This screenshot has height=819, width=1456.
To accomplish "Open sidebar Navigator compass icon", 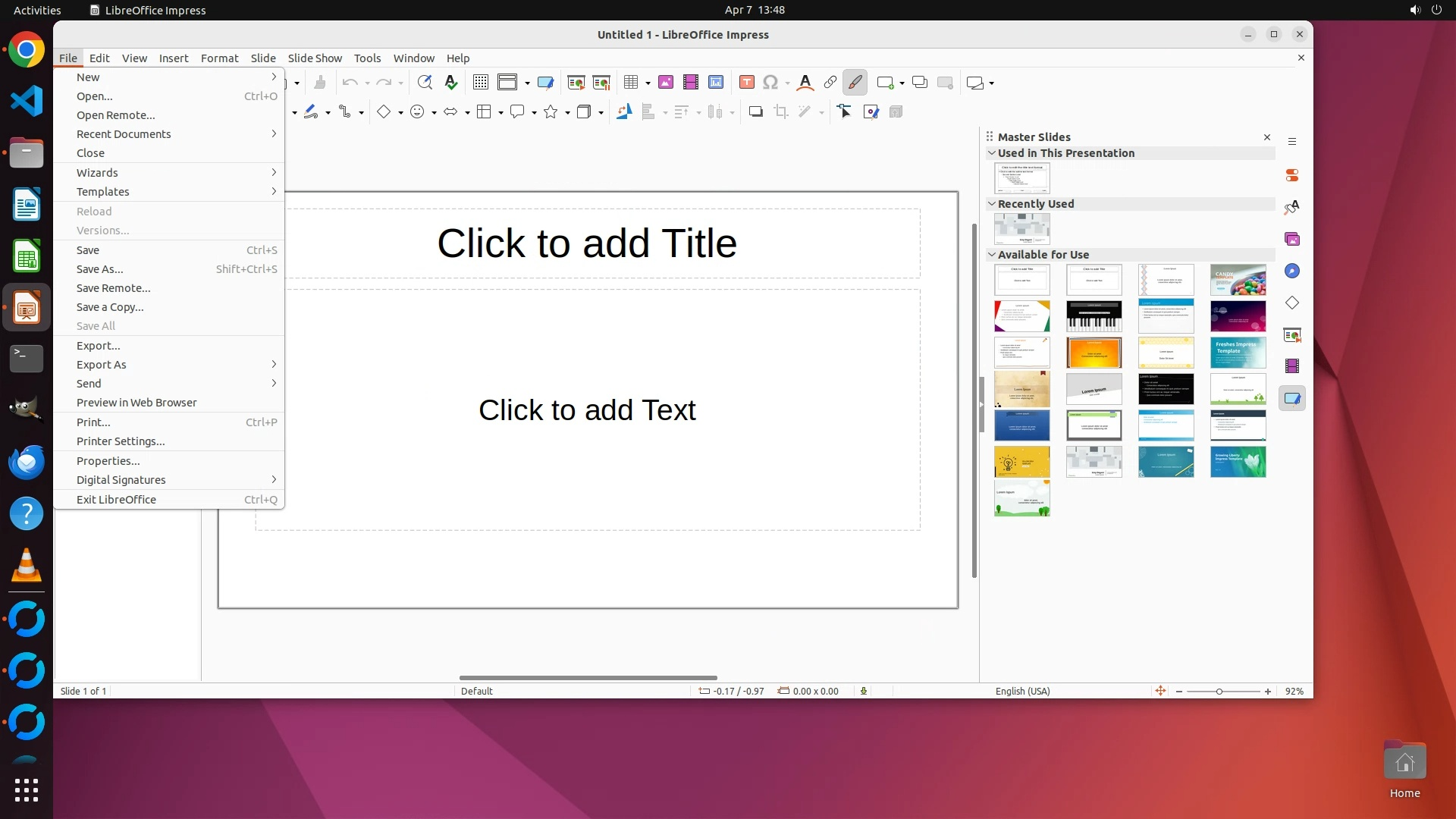I will pyautogui.click(x=1292, y=271).
